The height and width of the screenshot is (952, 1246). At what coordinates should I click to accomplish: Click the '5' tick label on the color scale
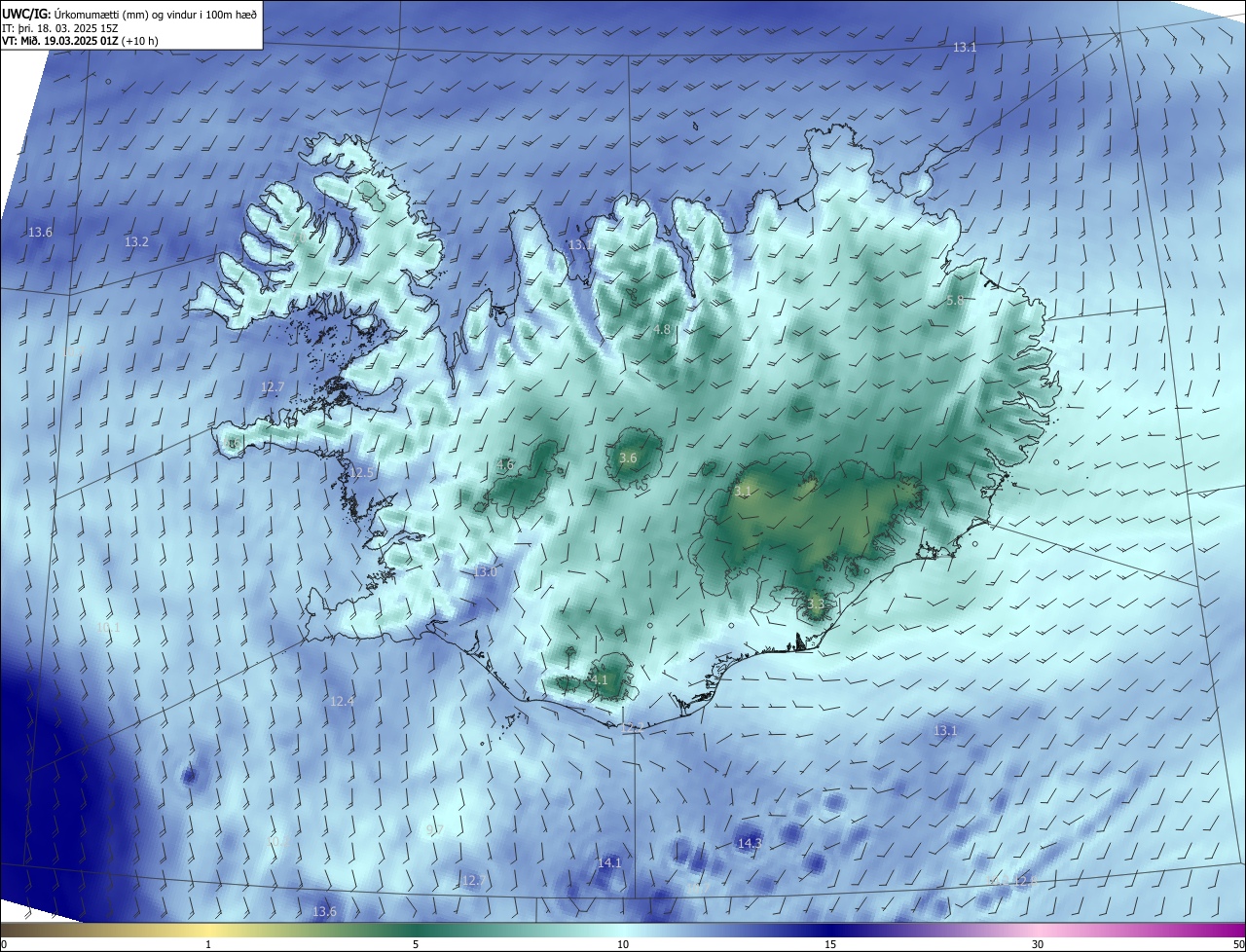click(416, 944)
